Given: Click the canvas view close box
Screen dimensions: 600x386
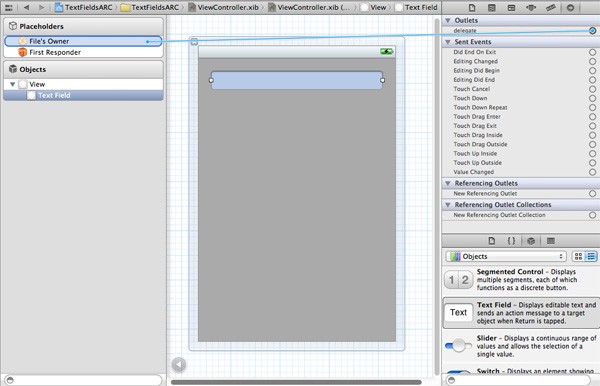Looking at the screenshot, I should coord(194,42).
